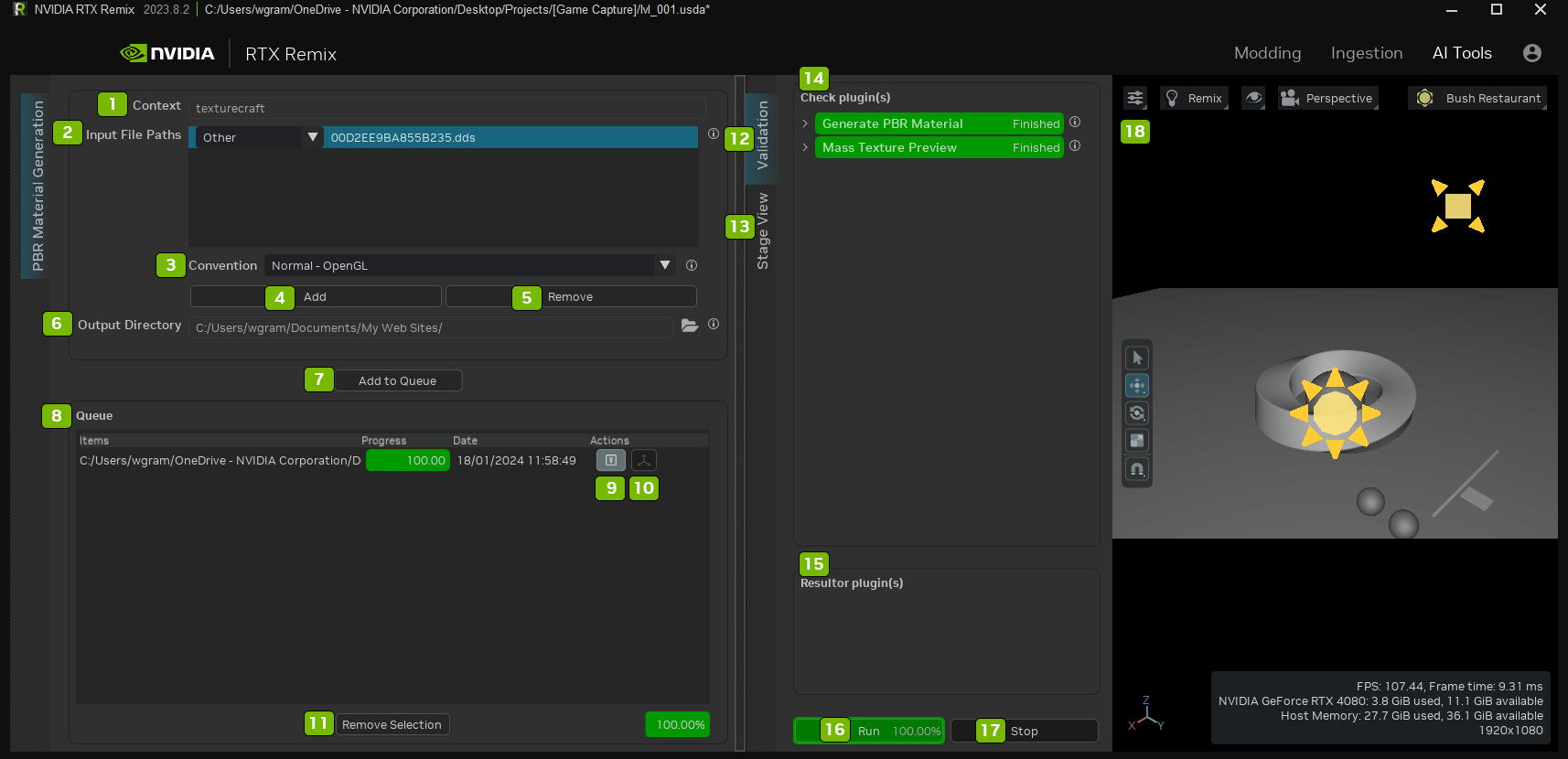Toggle the magnet Snap tool

[1137, 469]
